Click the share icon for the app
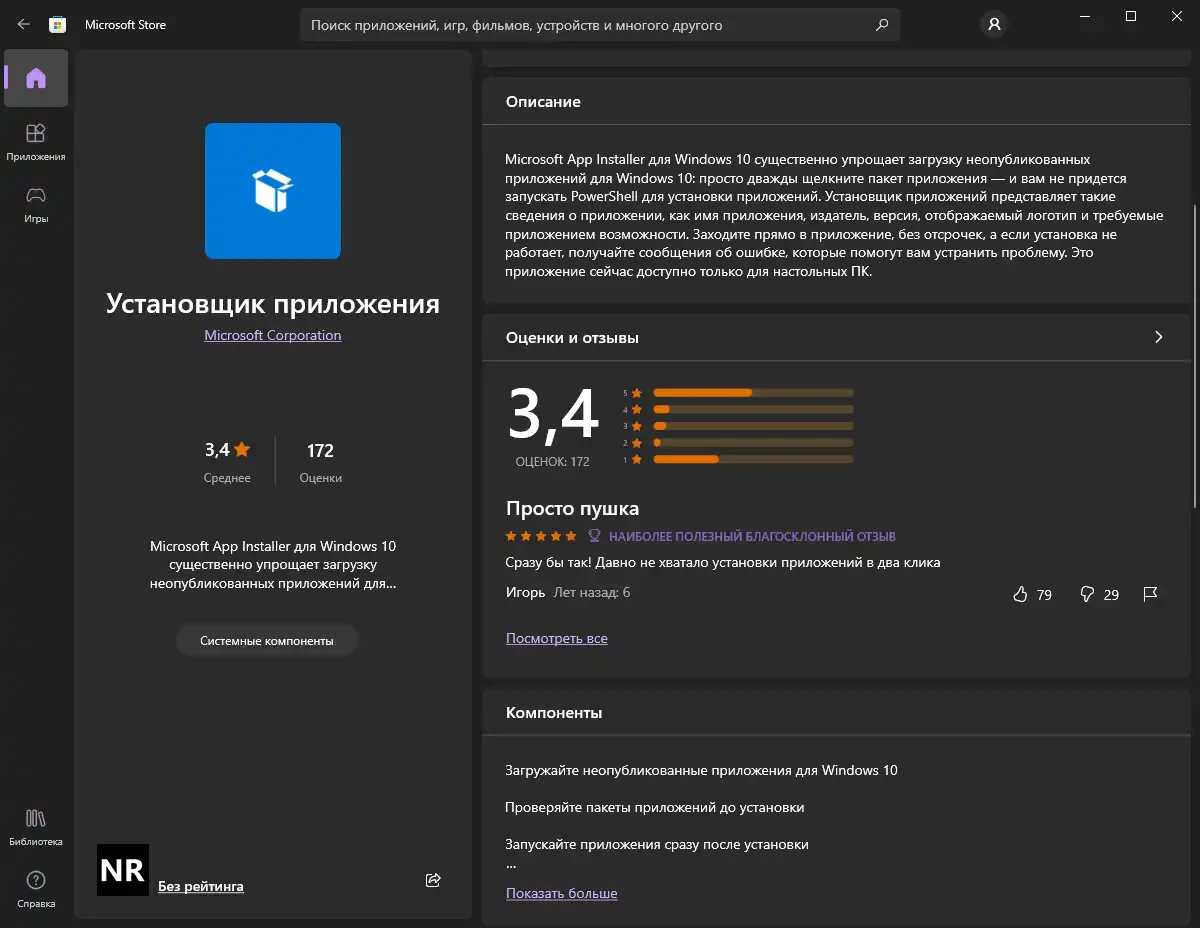 (x=433, y=880)
